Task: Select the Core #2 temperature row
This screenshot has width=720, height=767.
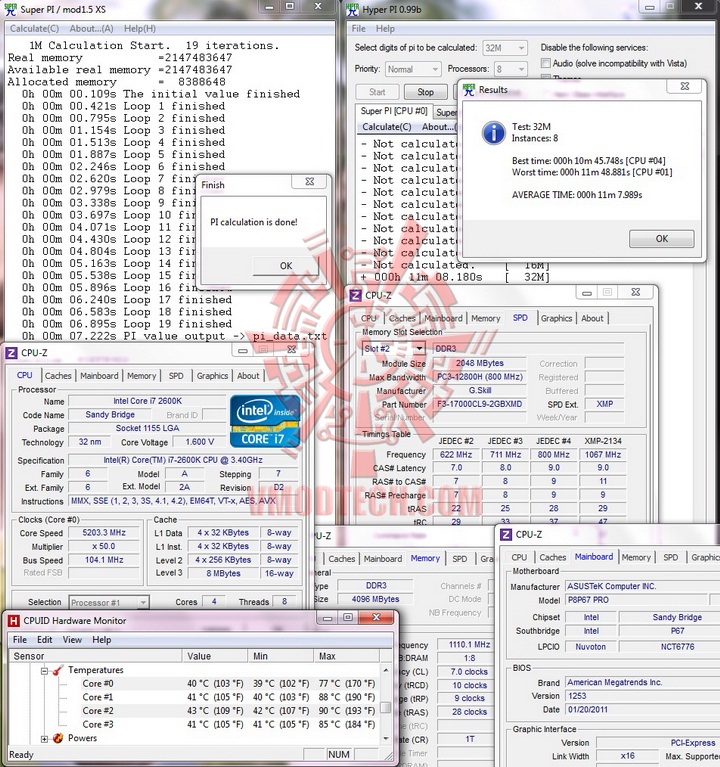Action: [x=229, y=711]
